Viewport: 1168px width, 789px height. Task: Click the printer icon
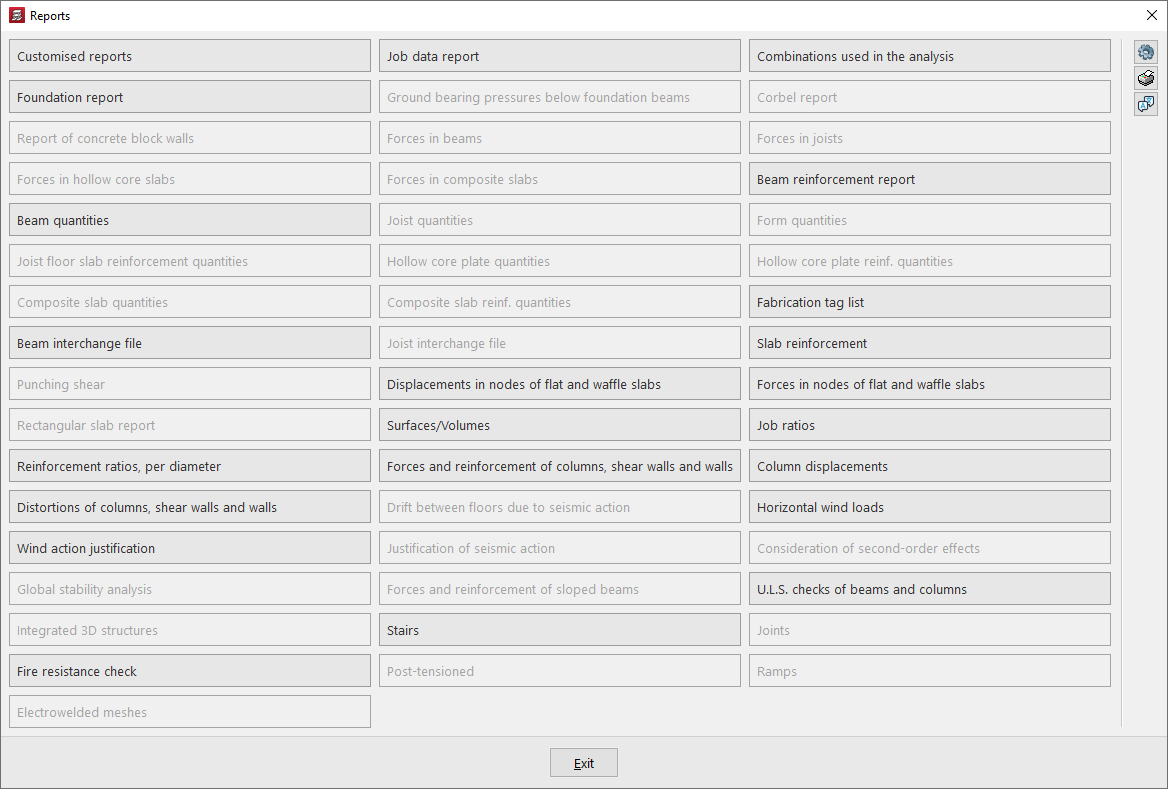pos(1146,78)
